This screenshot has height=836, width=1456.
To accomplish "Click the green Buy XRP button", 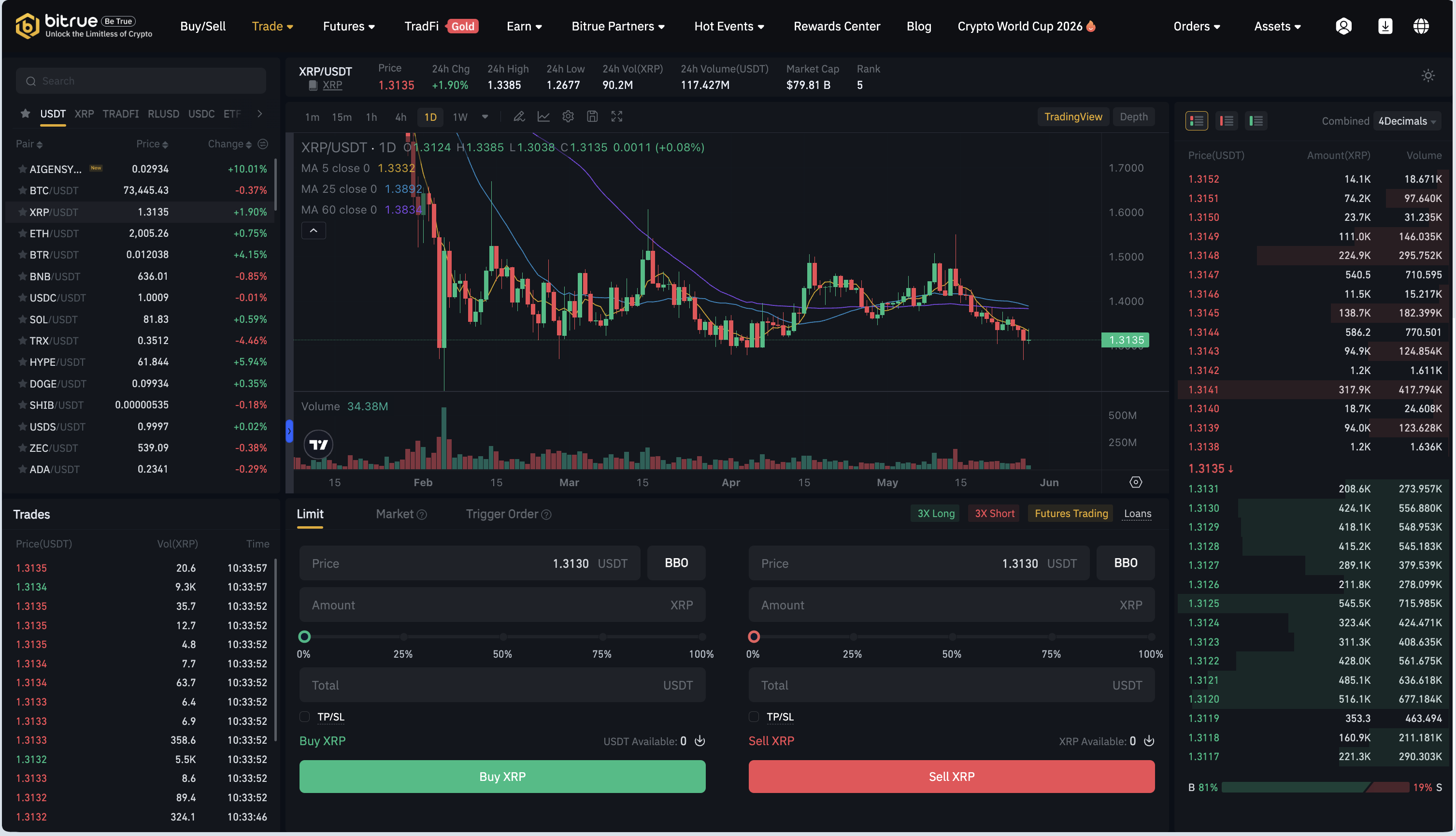I will pos(502,777).
